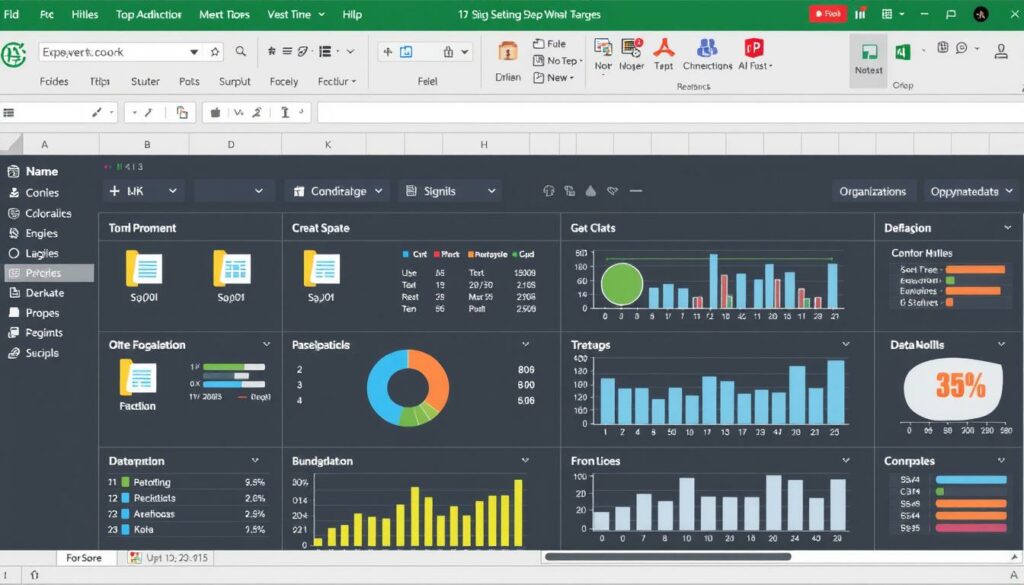This screenshot has height=585, width=1024.
Task: Click the text cursor icon in formula toolbar
Action: click(285, 112)
